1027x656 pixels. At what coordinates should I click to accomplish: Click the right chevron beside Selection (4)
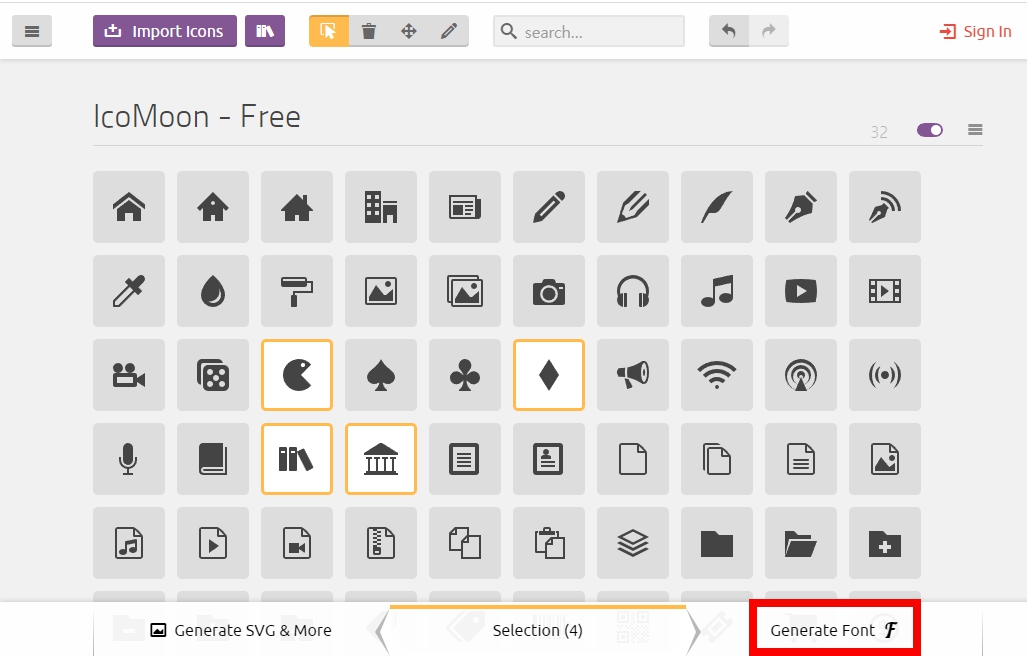coord(694,630)
